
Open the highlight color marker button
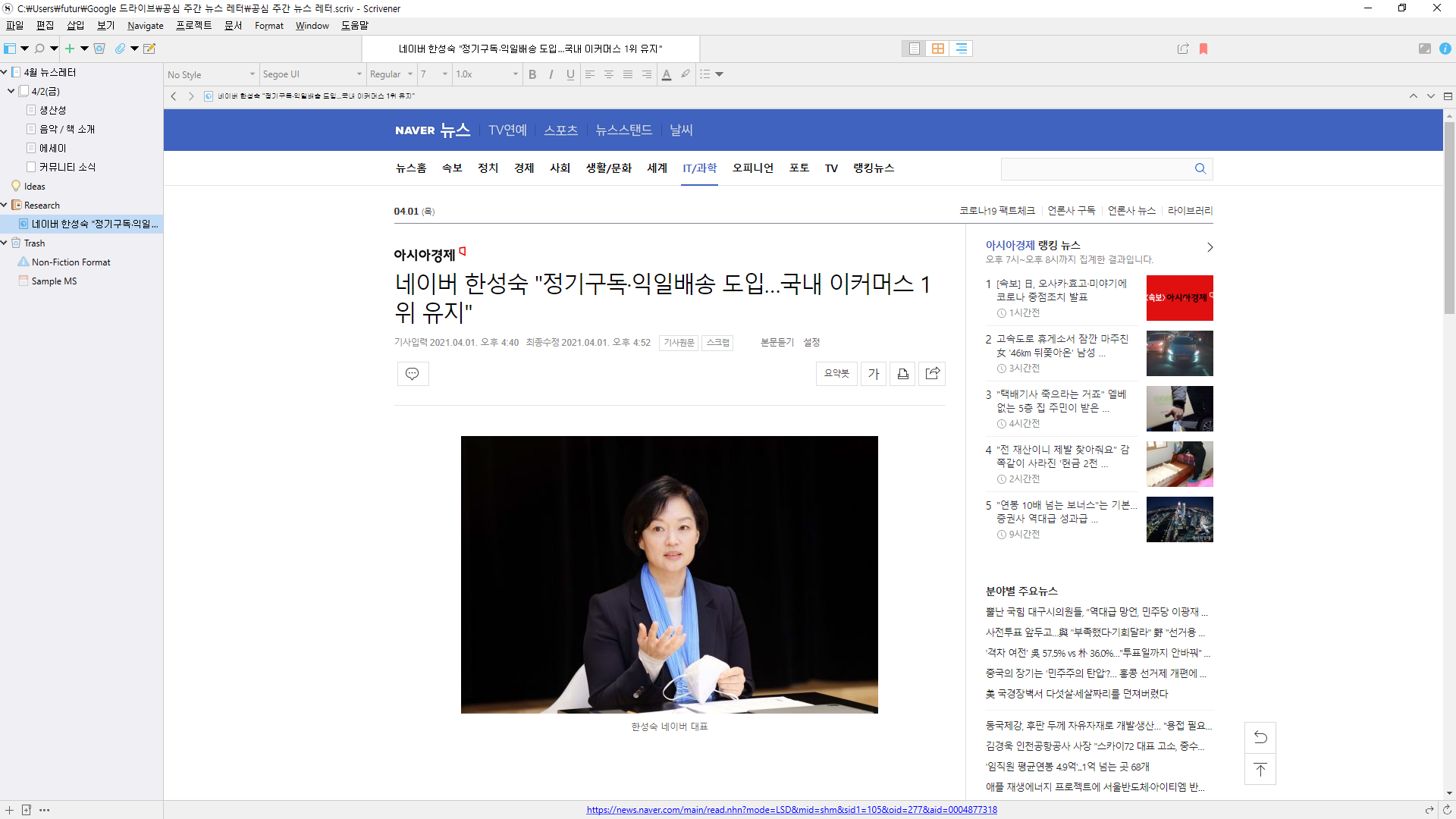point(686,74)
